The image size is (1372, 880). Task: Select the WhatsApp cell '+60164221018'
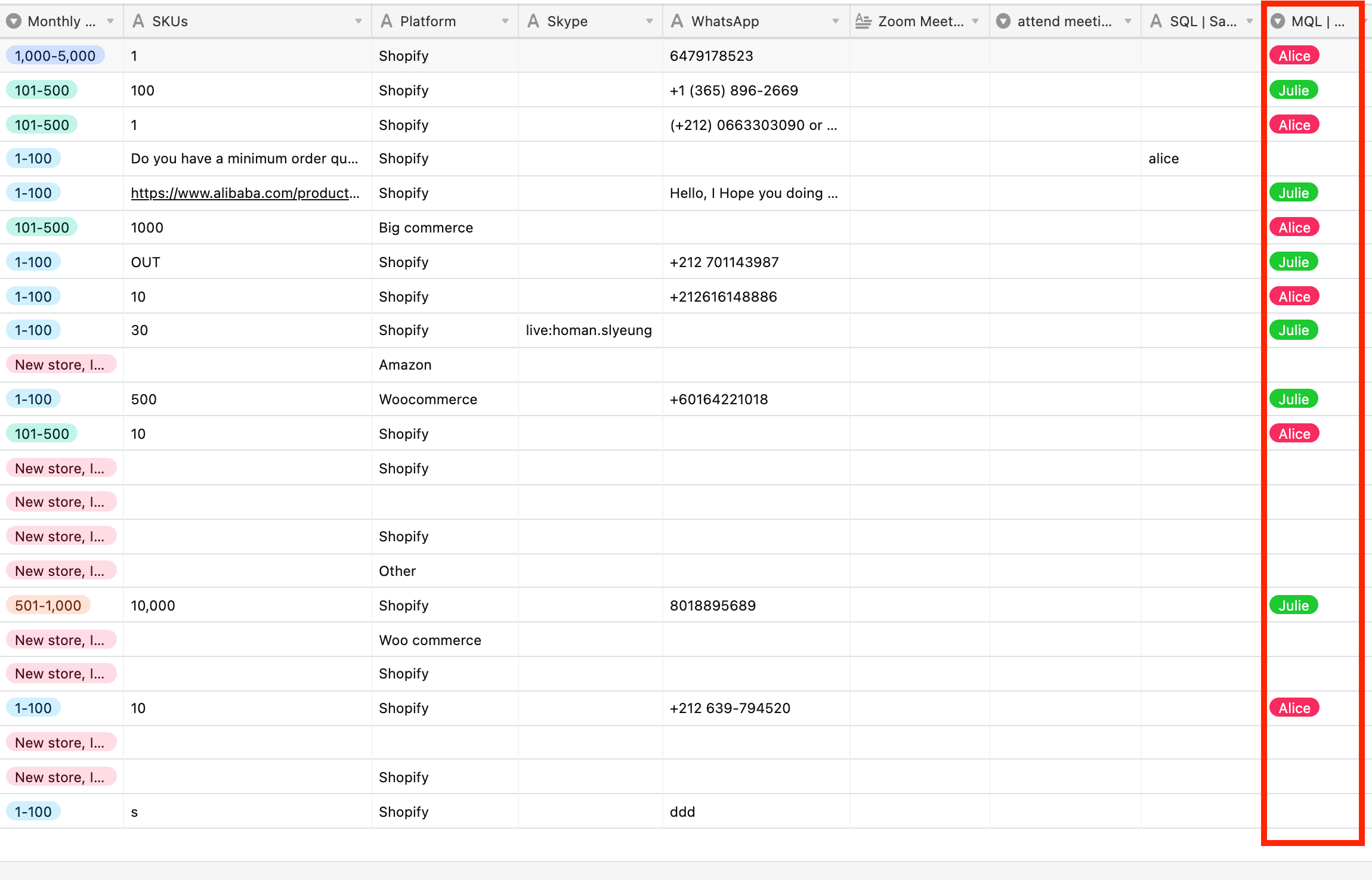point(756,399)
